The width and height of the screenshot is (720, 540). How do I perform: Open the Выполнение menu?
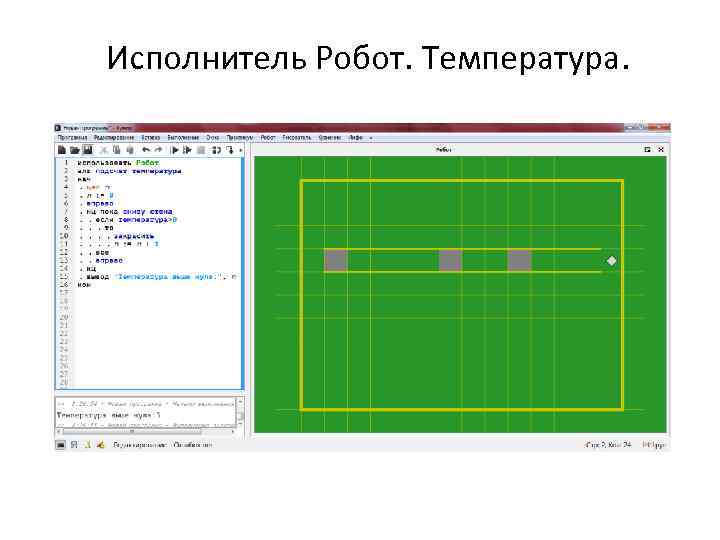pos(183,137)
